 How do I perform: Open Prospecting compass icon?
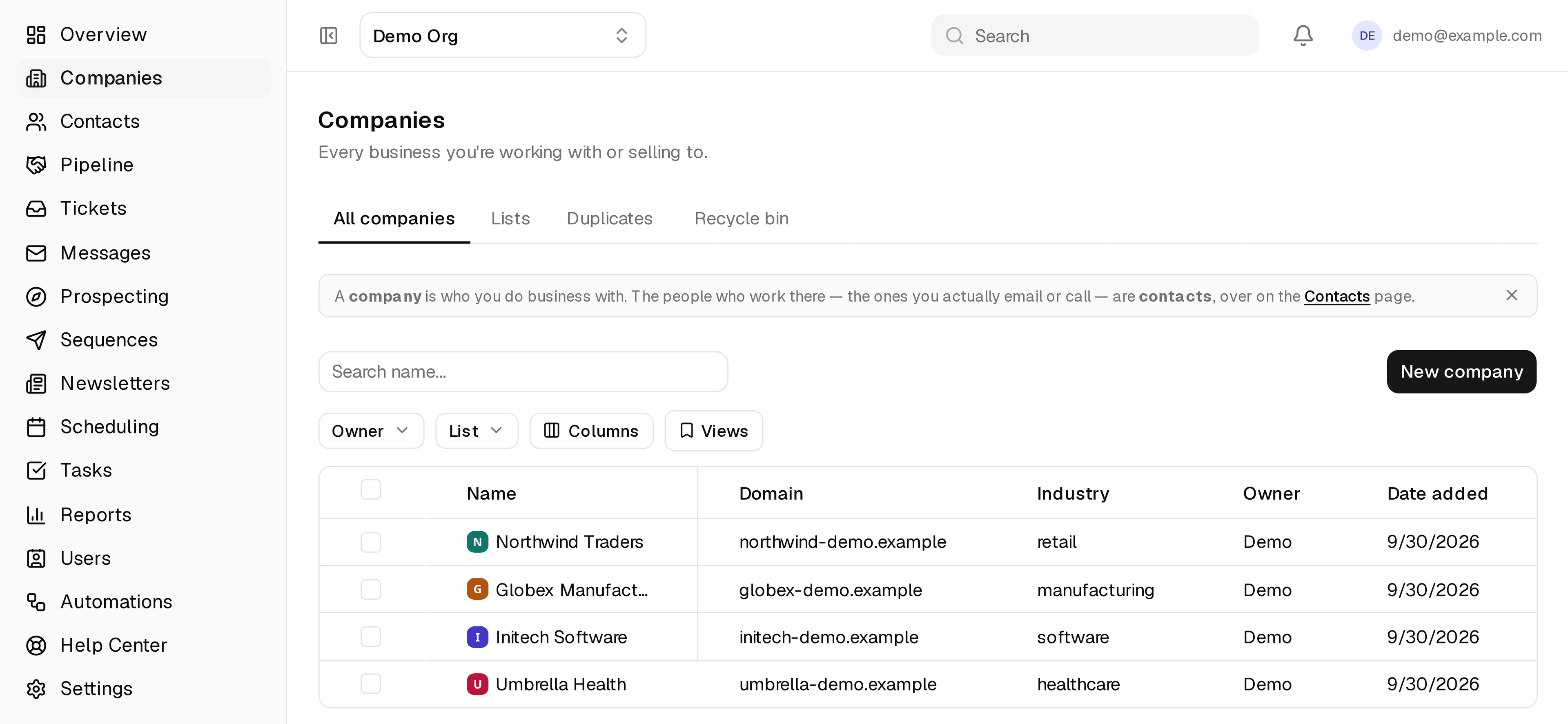(36, 297)
